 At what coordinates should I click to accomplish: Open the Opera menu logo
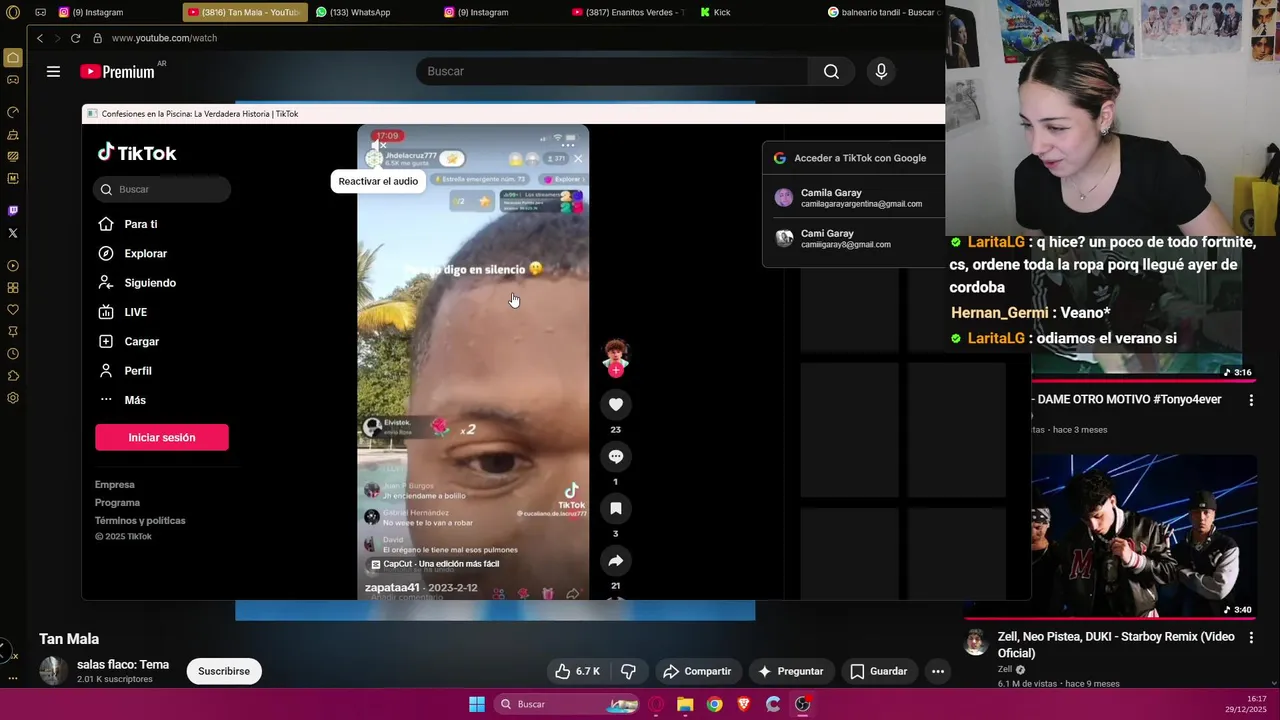click(x=13, y=13)
